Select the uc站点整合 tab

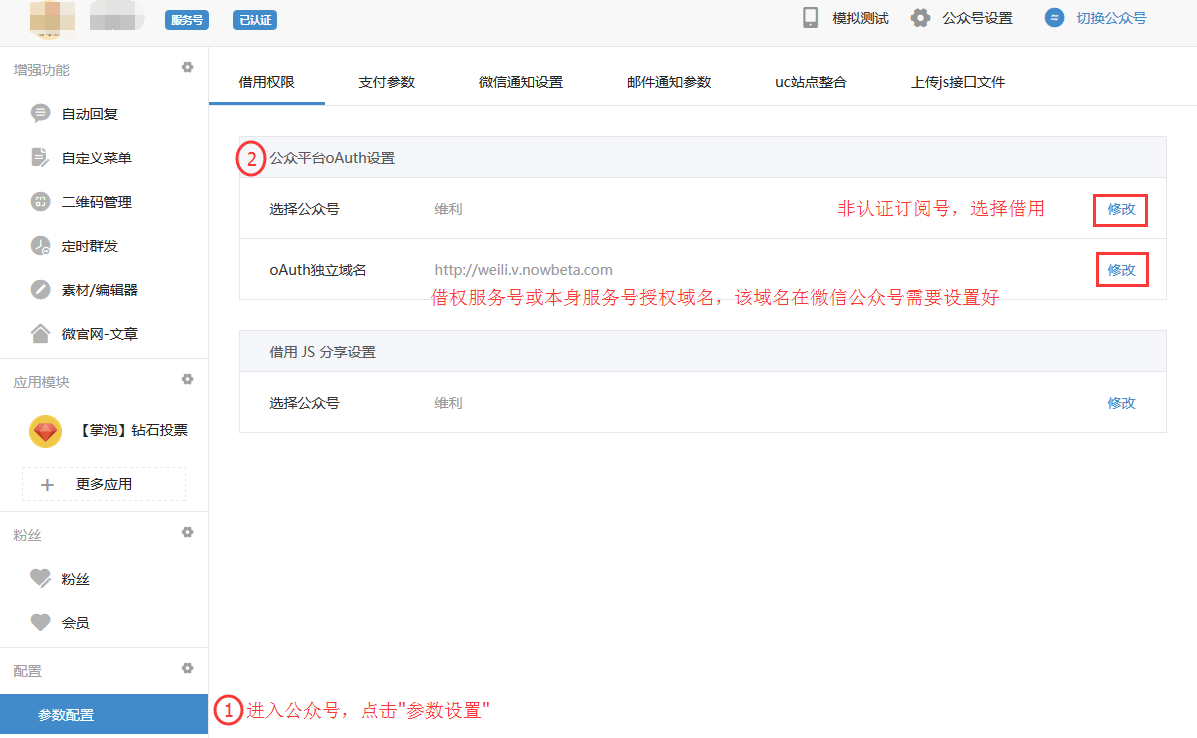click(x=811, y=82)
